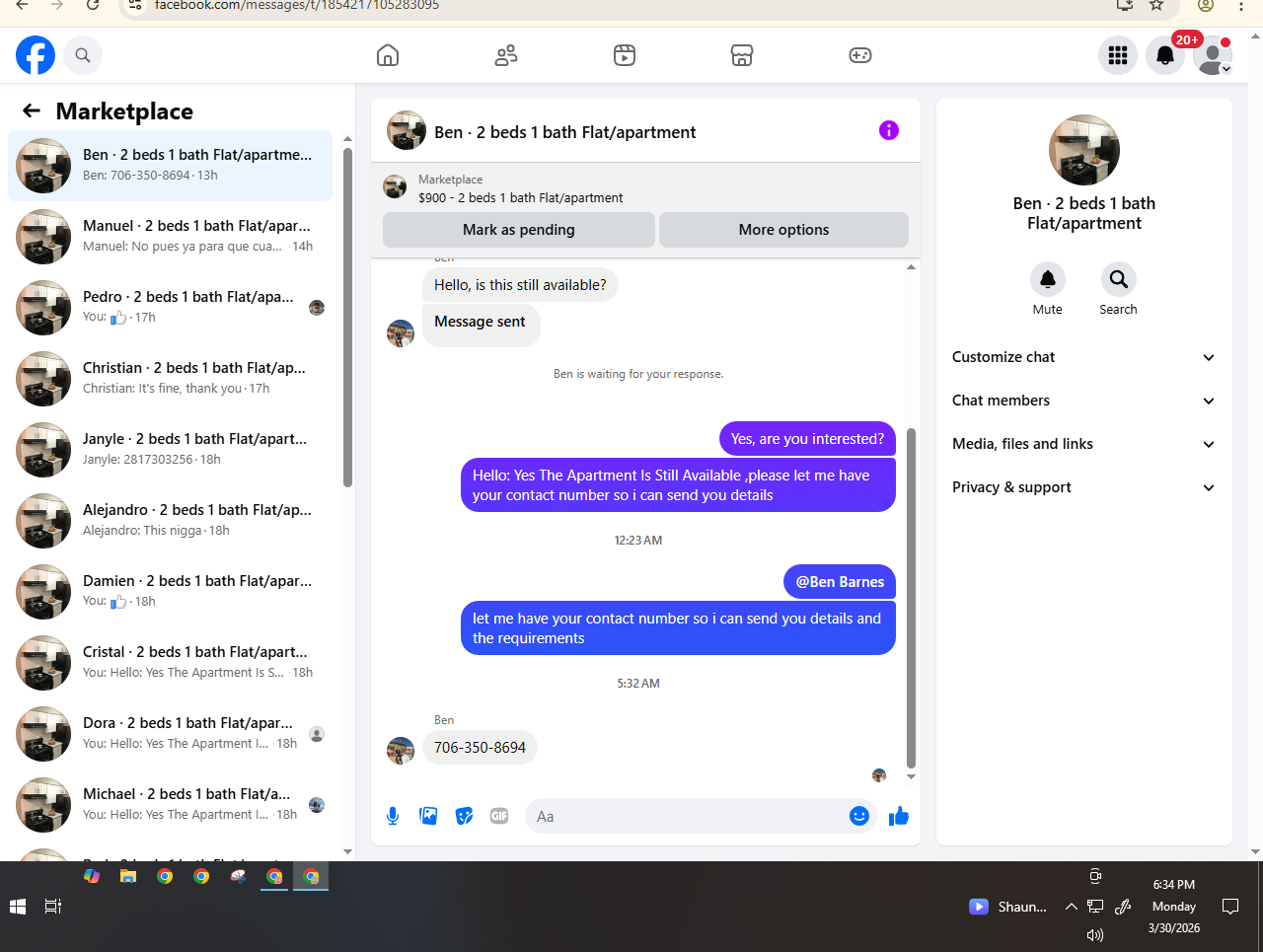
Task: Show hidden system tray icons chevron
Action: pyautogui.click(x=1071, y=907)
